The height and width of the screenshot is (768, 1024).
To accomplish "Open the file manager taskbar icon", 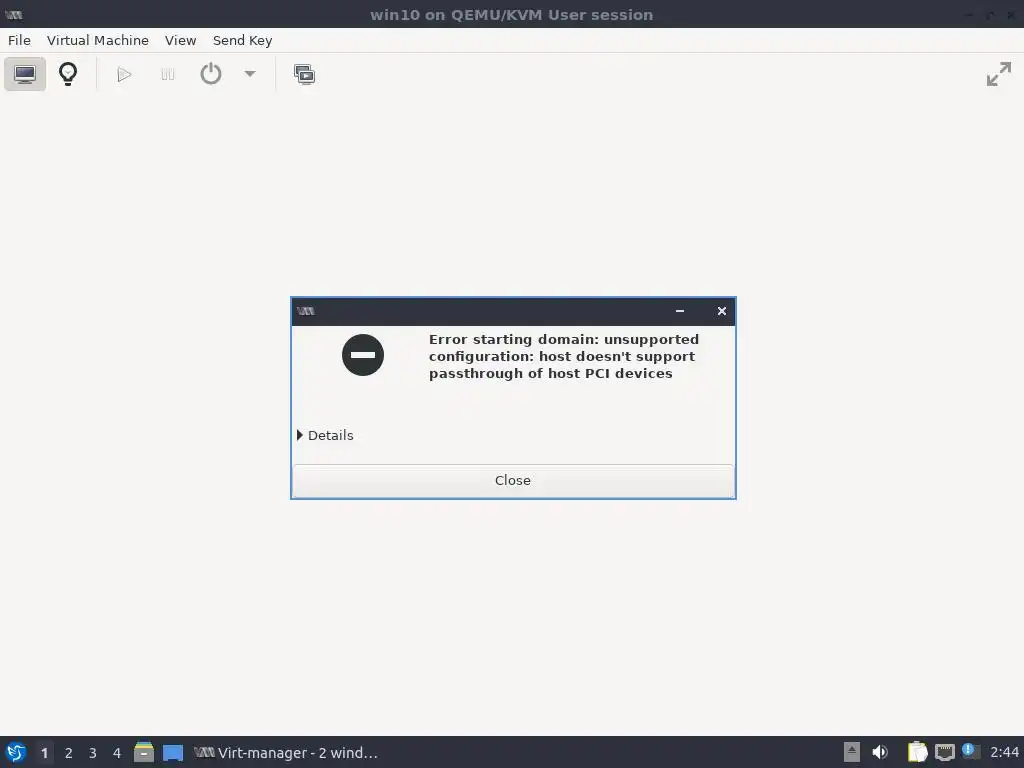I will pos(144,752).
